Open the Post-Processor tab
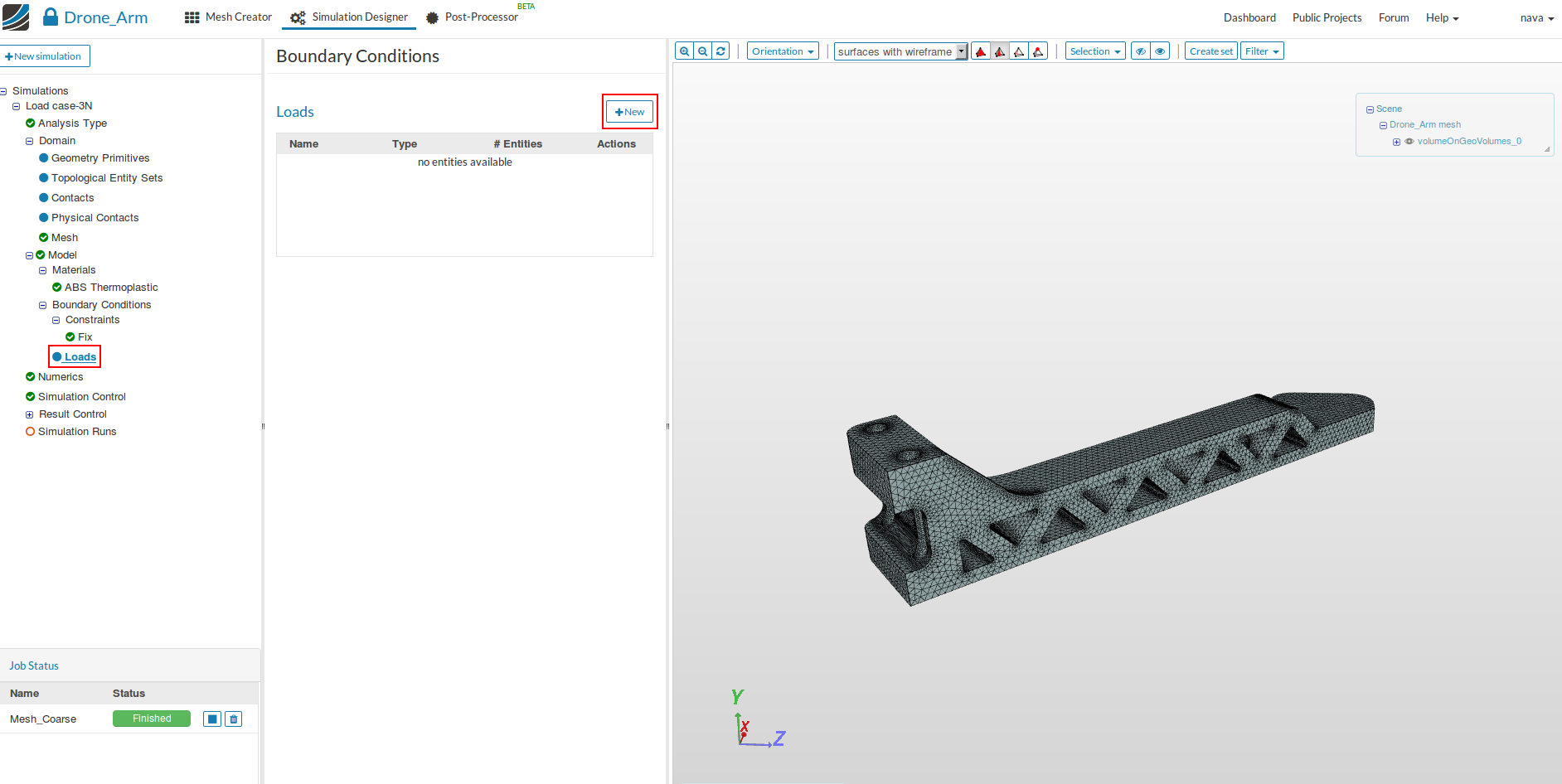The width and height of the screenshot is (1562, 784). pos(473,17)
